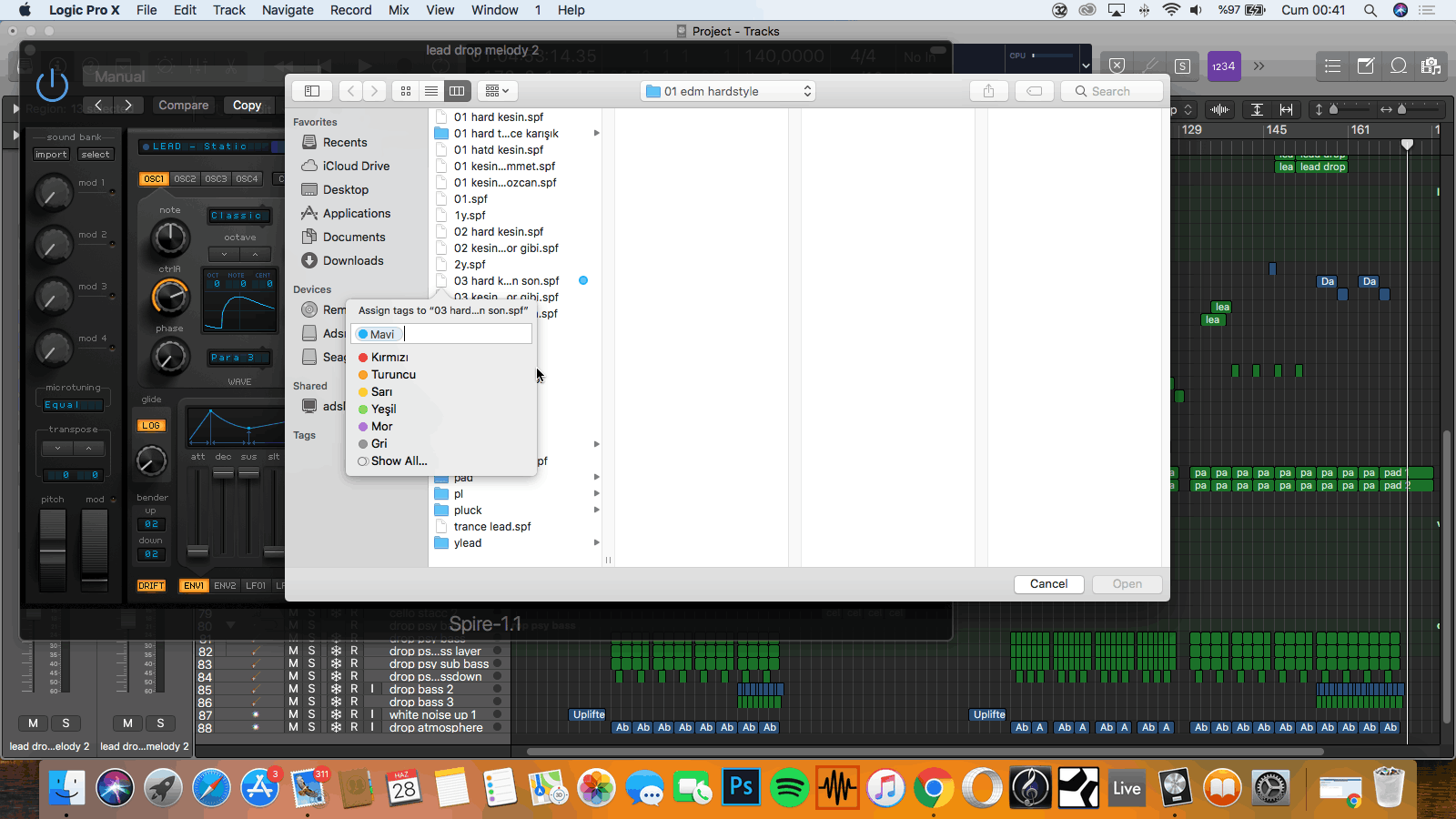Open Spotify from the Dock

[x=789, y=787]
